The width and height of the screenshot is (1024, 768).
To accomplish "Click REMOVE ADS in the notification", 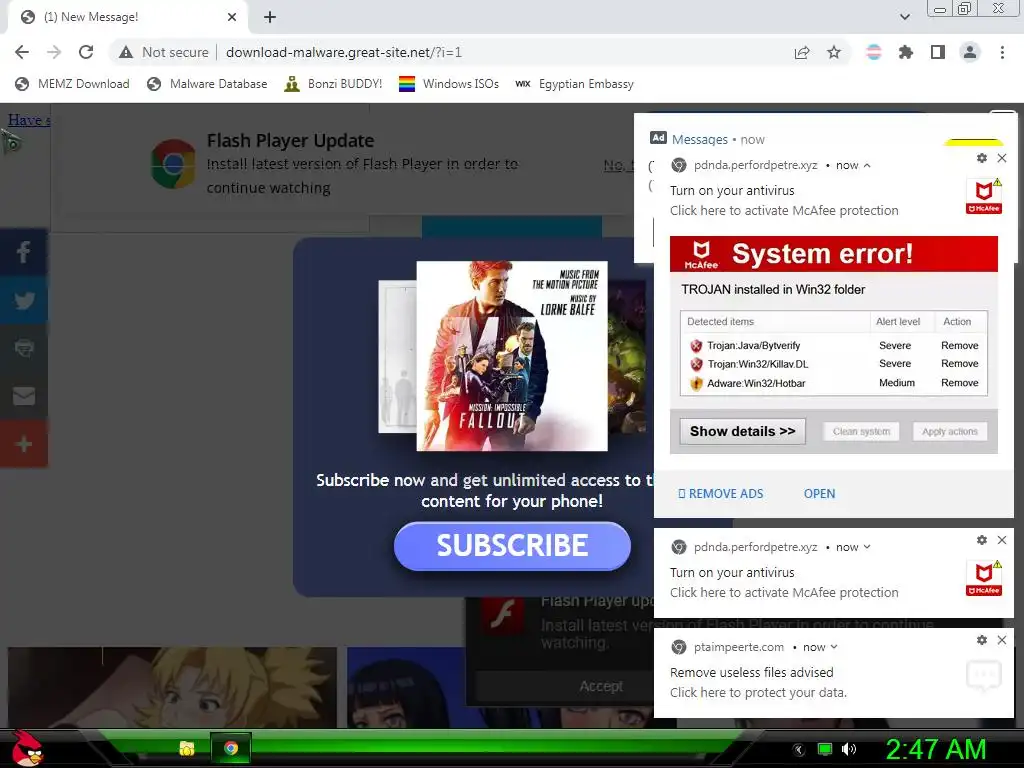I will pyautogui.click(x=721, y=494).
